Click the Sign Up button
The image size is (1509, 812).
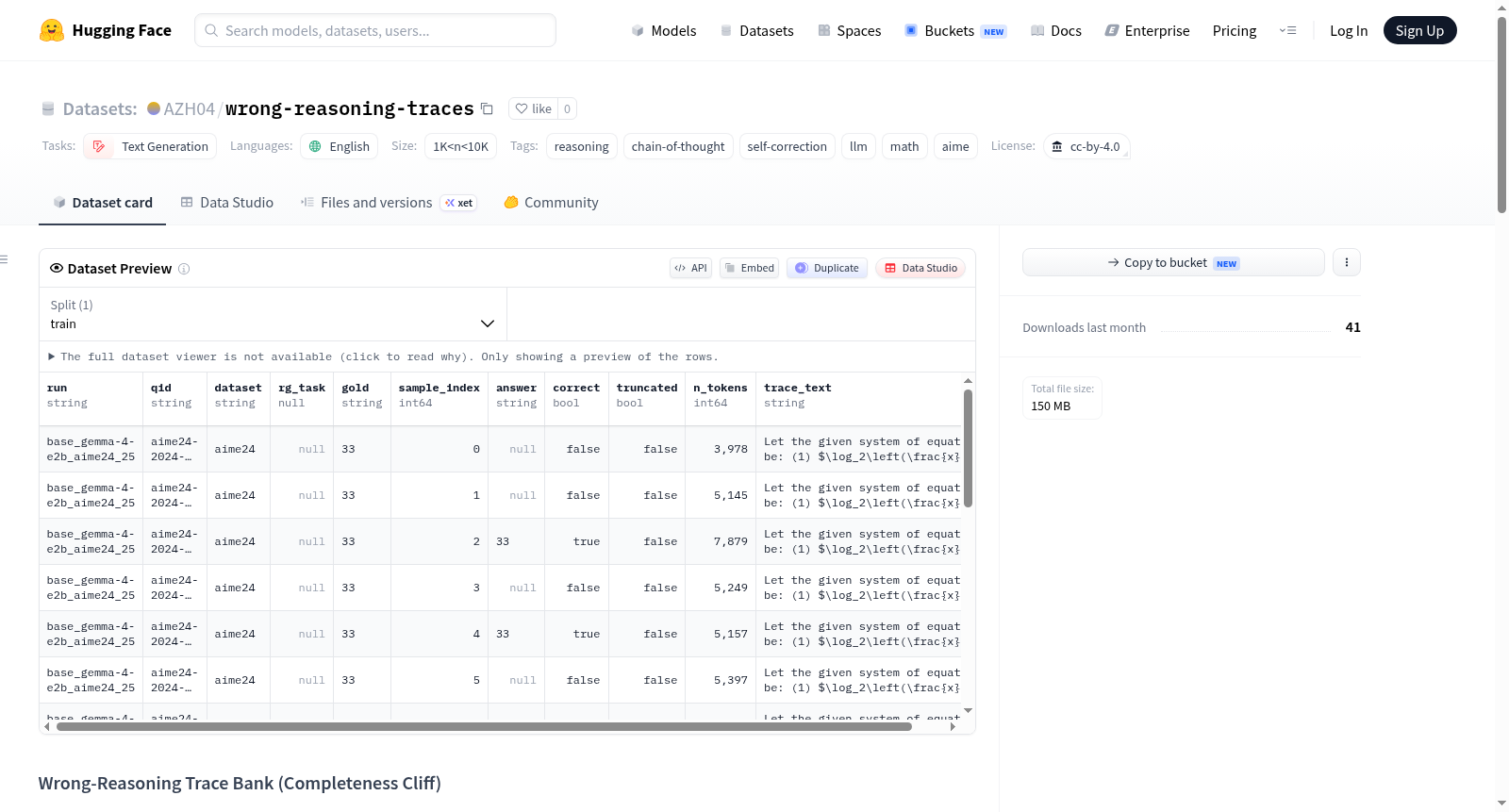(1420, 30)
